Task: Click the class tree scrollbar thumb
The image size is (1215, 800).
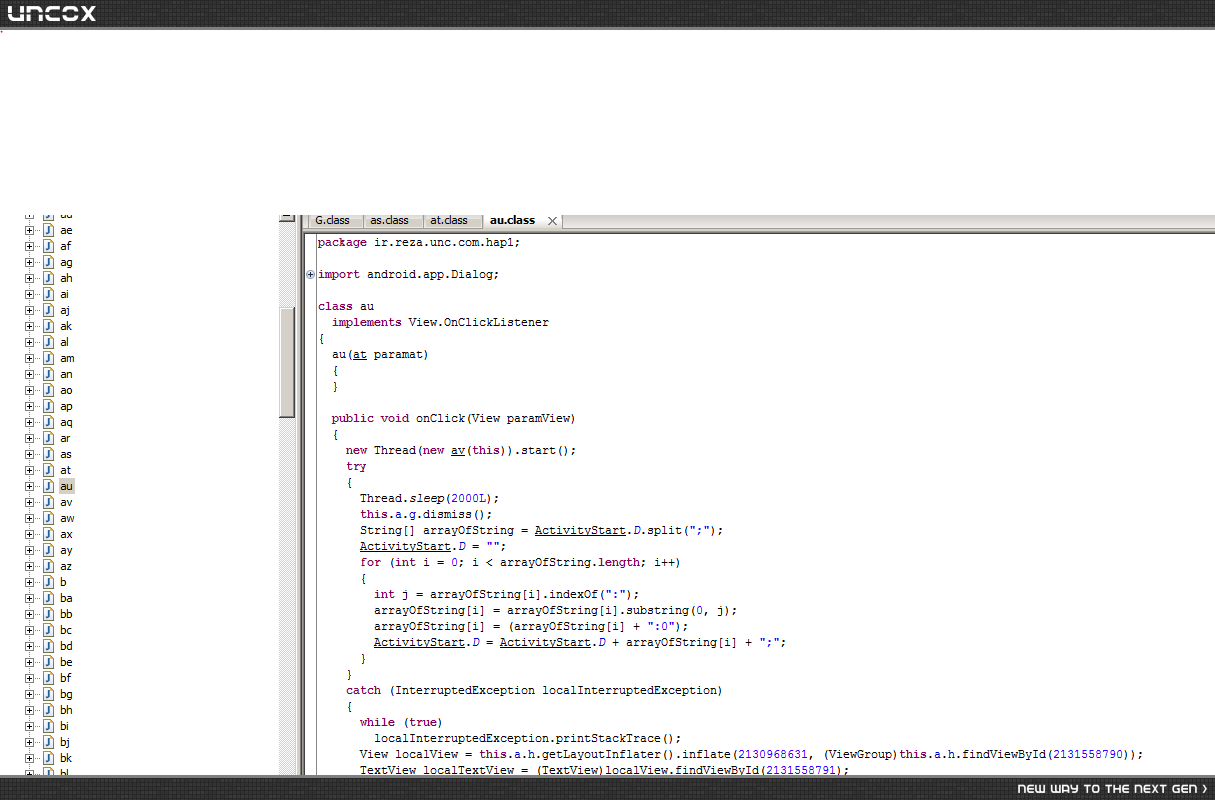Action: coord(287,361)
